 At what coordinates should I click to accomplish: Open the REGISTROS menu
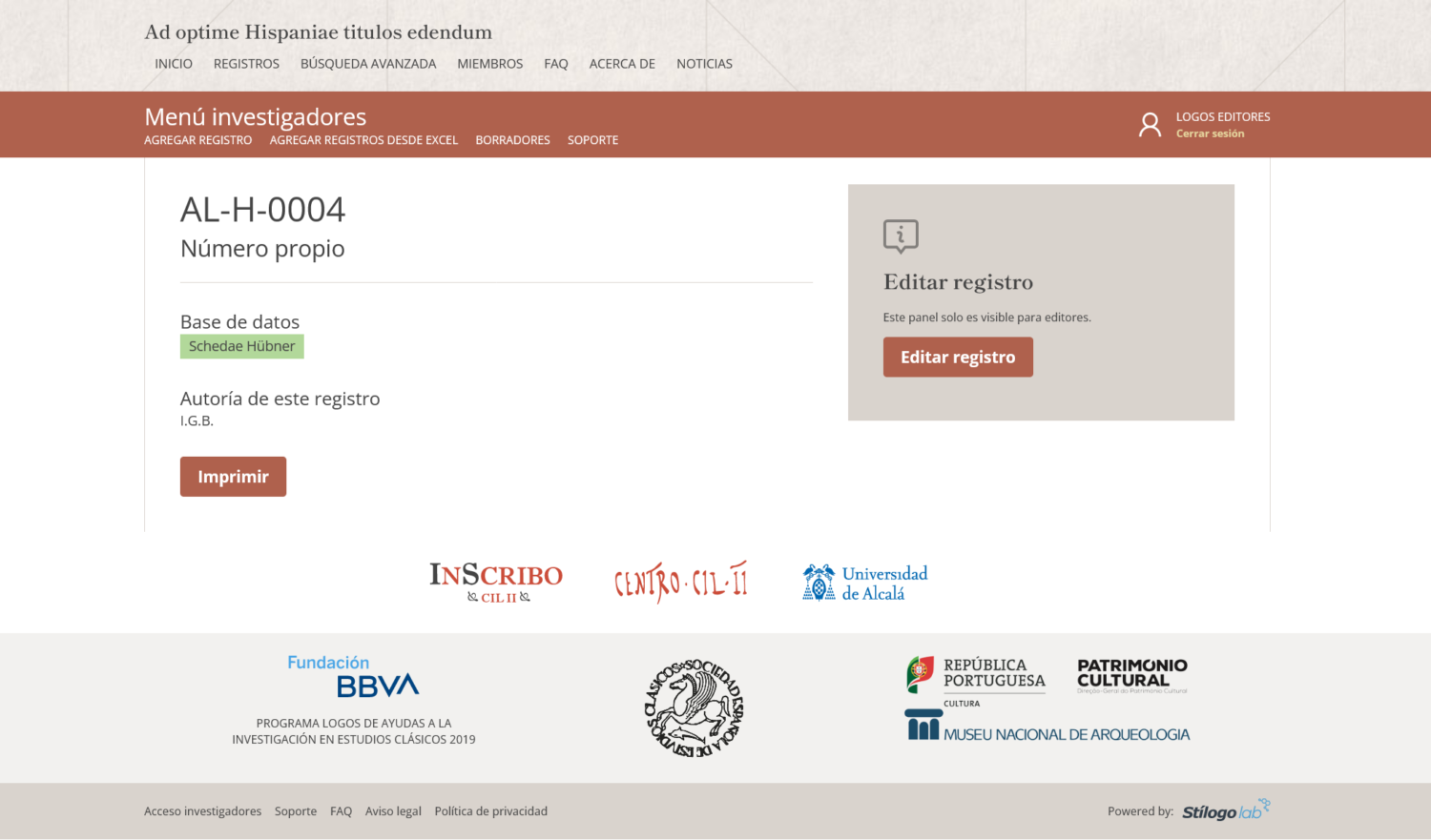tap(246, 63)
